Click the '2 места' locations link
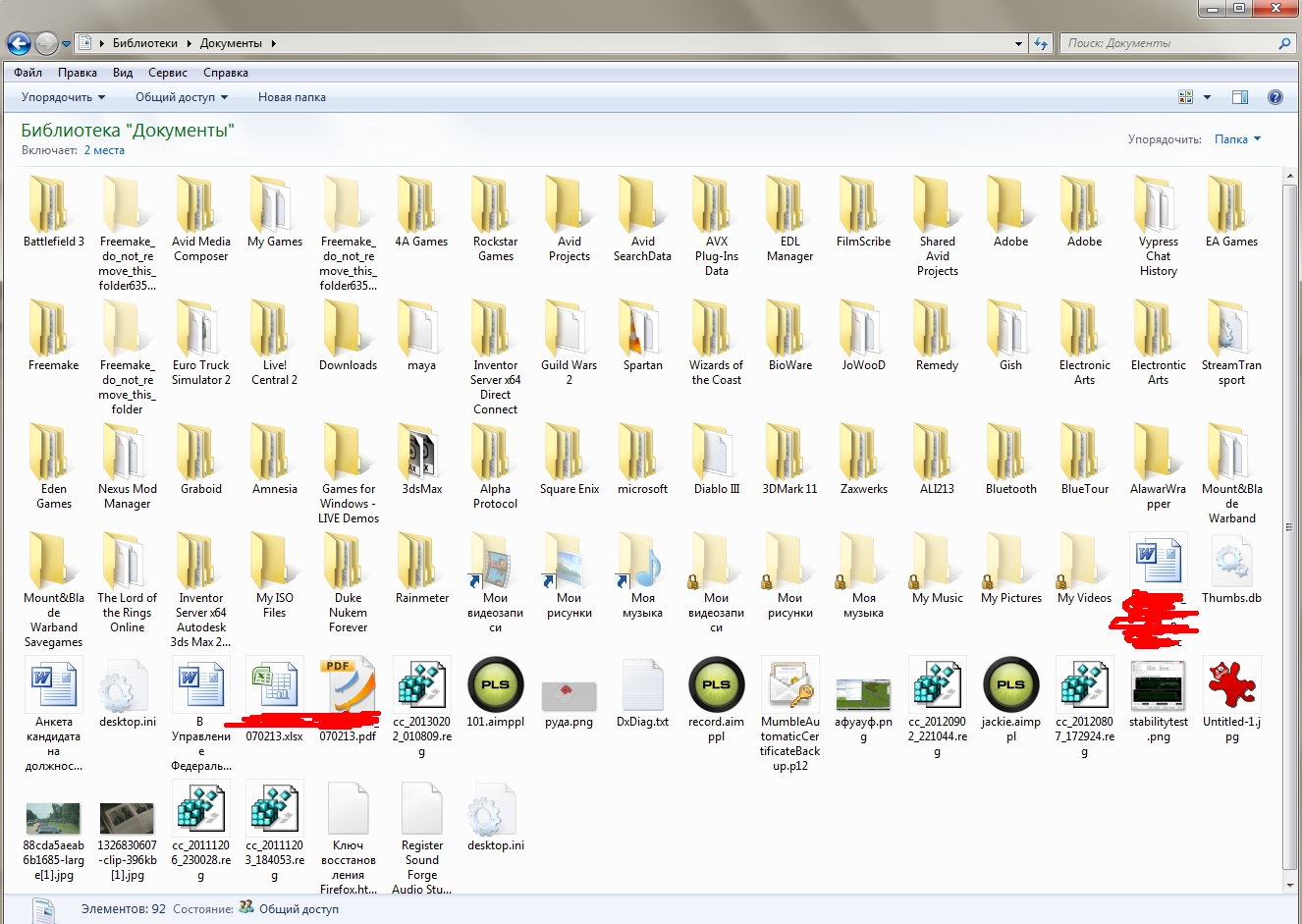This screenshot has width=1302, height=924. pyautogui.click(x=104, y=150)
